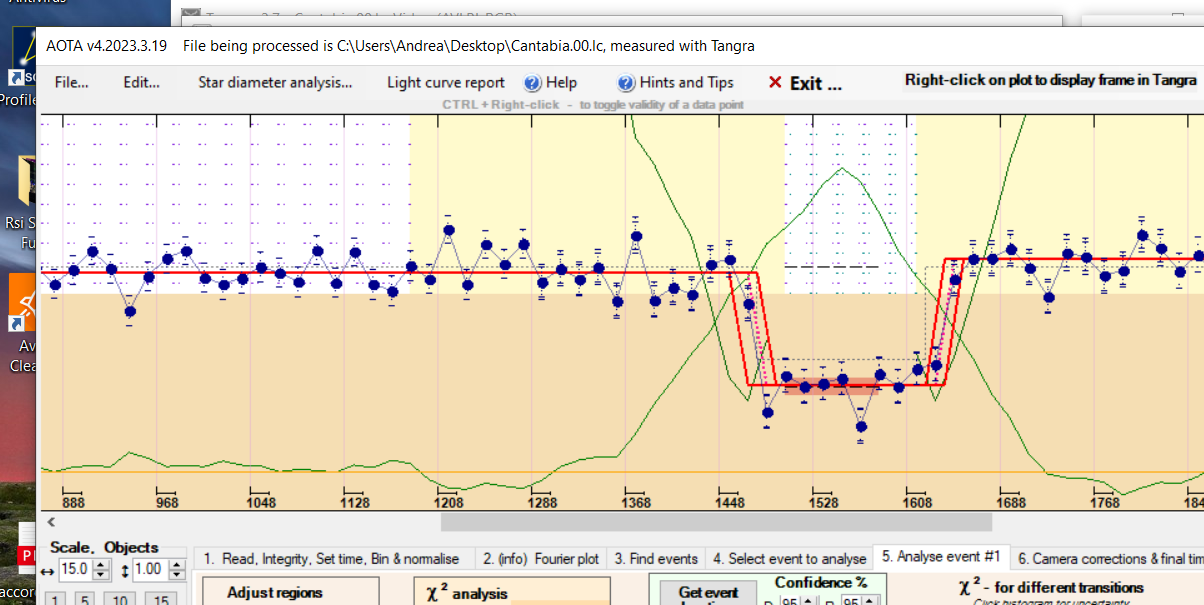The height and width of the screenshot is (605, 1204).
Task: Click the frame axis label 1688
Action: (x=1011, y=503)
